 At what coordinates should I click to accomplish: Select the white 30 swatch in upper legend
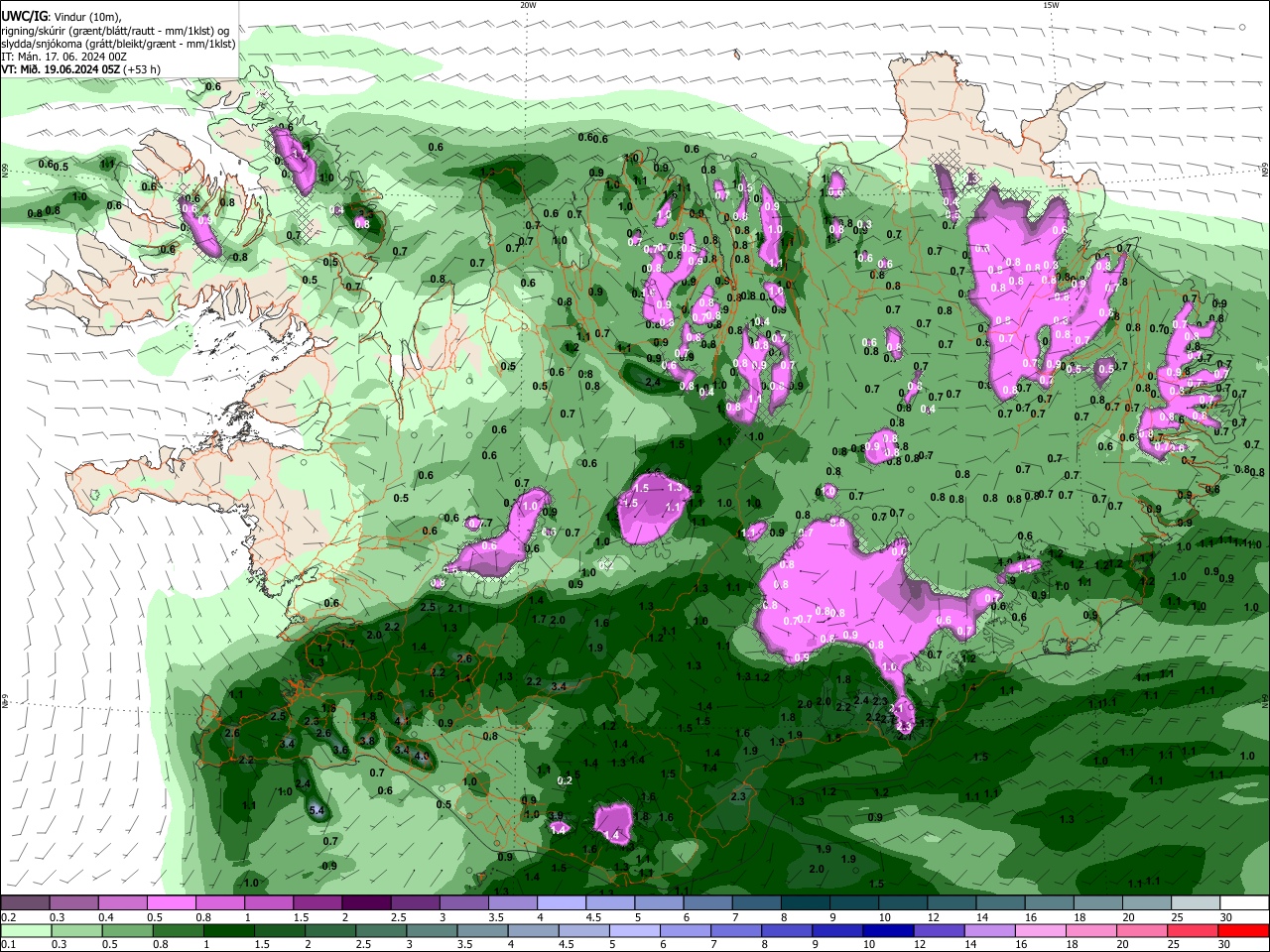[1245, 903]
